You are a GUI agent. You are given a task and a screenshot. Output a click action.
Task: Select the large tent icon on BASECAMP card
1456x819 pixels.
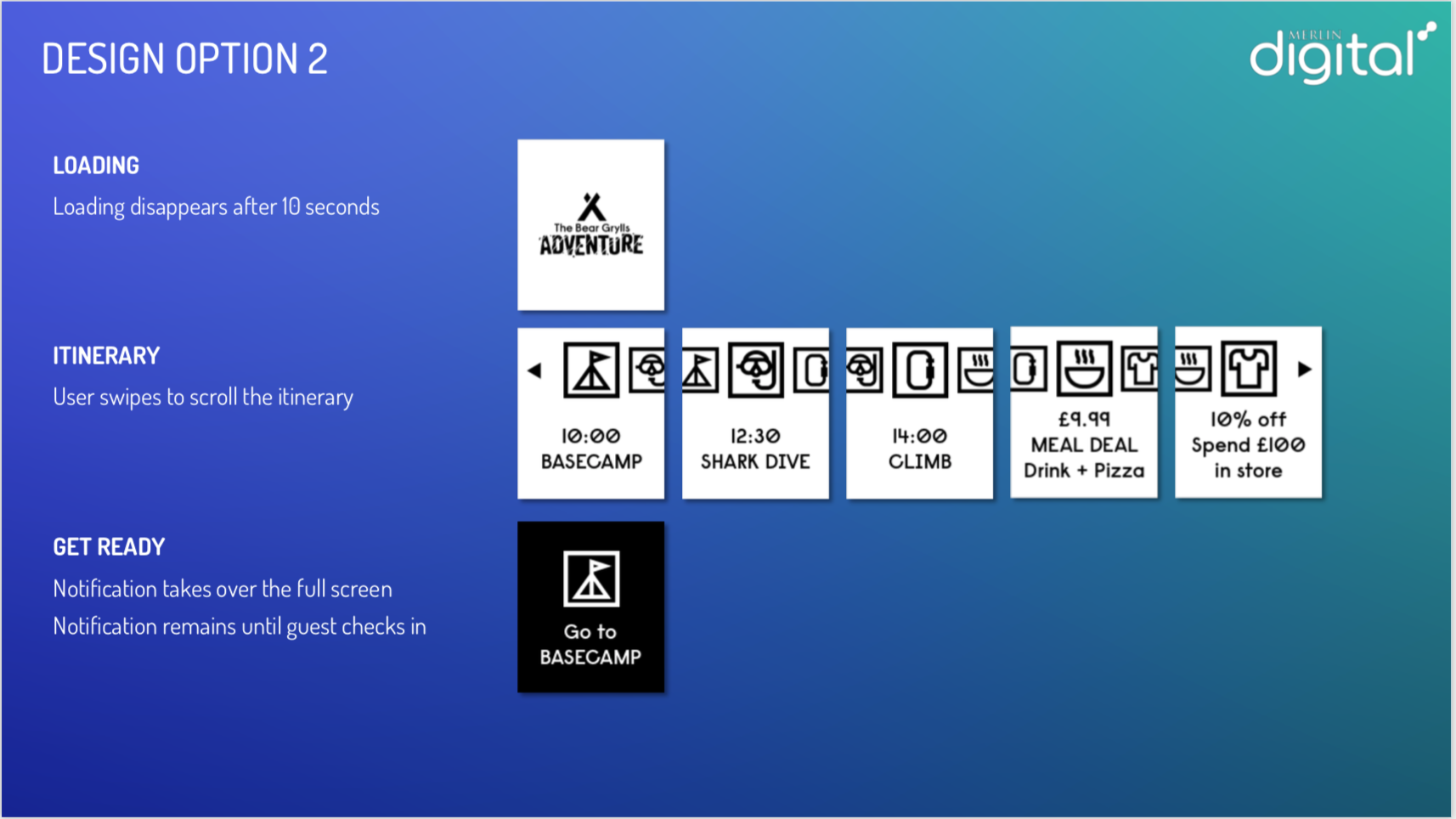click(591, 370)
